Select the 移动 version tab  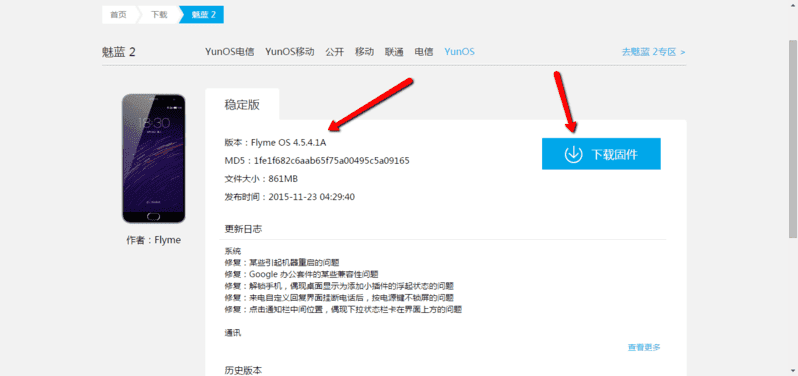(x=364, y=51)
